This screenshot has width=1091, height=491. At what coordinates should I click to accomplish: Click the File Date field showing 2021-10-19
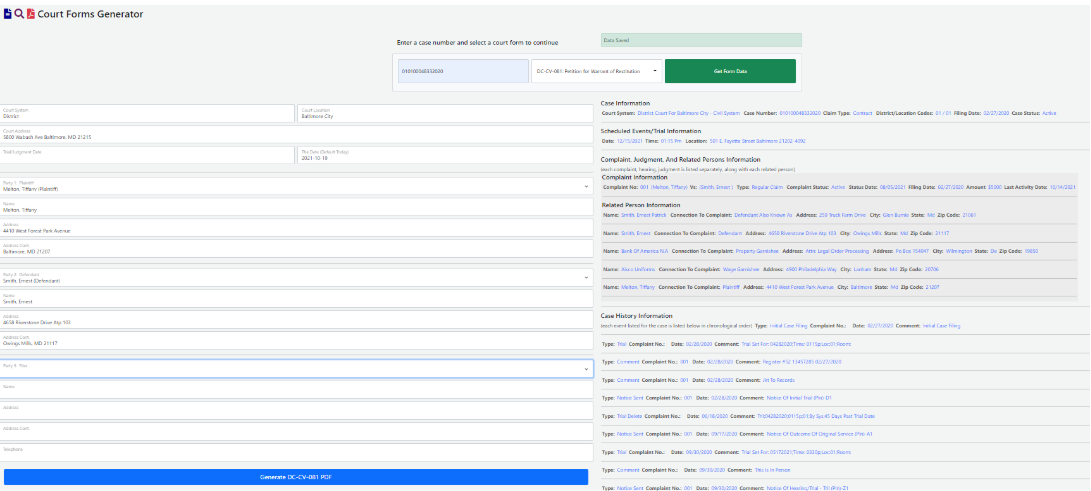(x=444, y=155)
